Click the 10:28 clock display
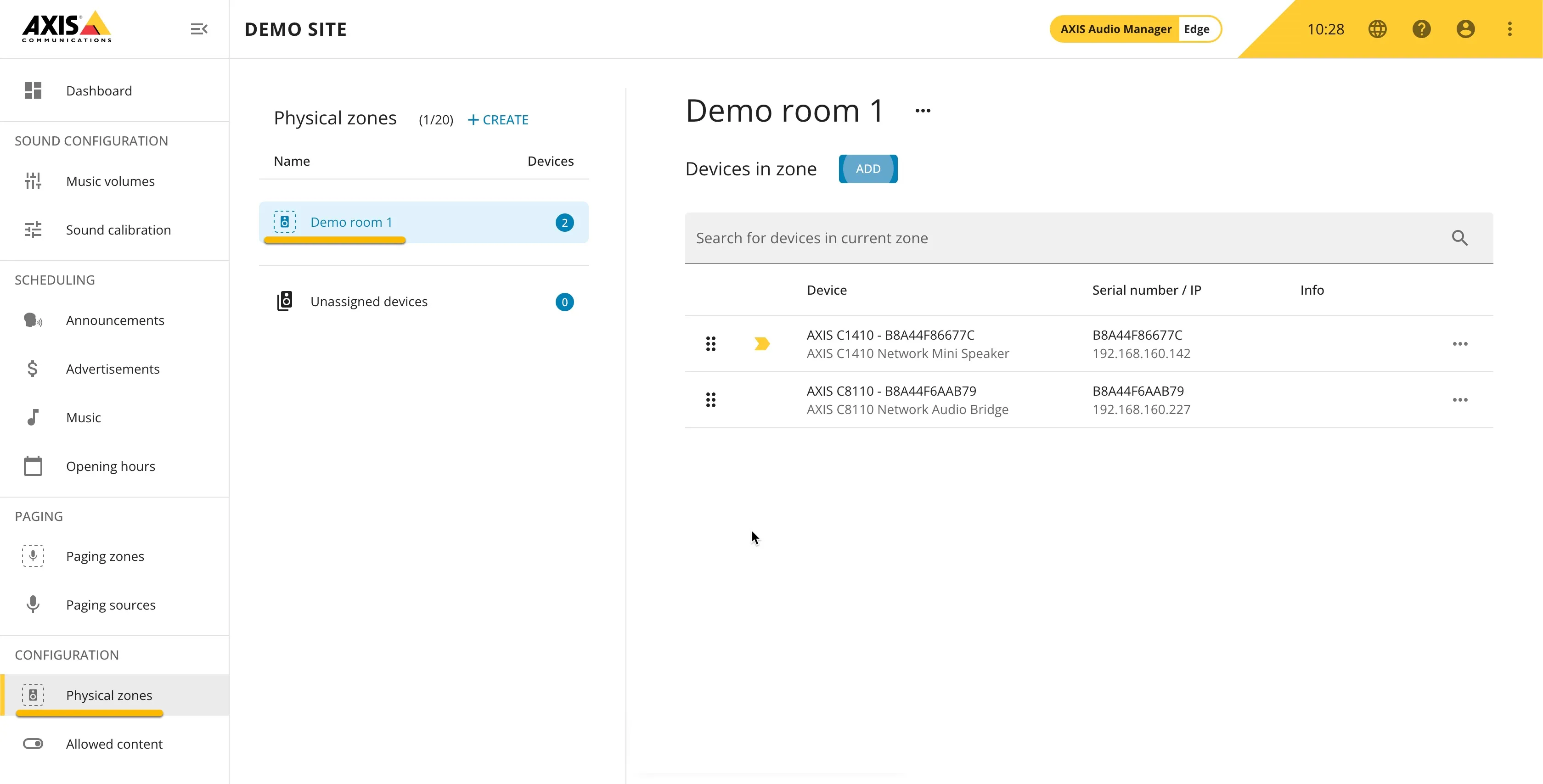1543x784 pixels. (1325, 29)
